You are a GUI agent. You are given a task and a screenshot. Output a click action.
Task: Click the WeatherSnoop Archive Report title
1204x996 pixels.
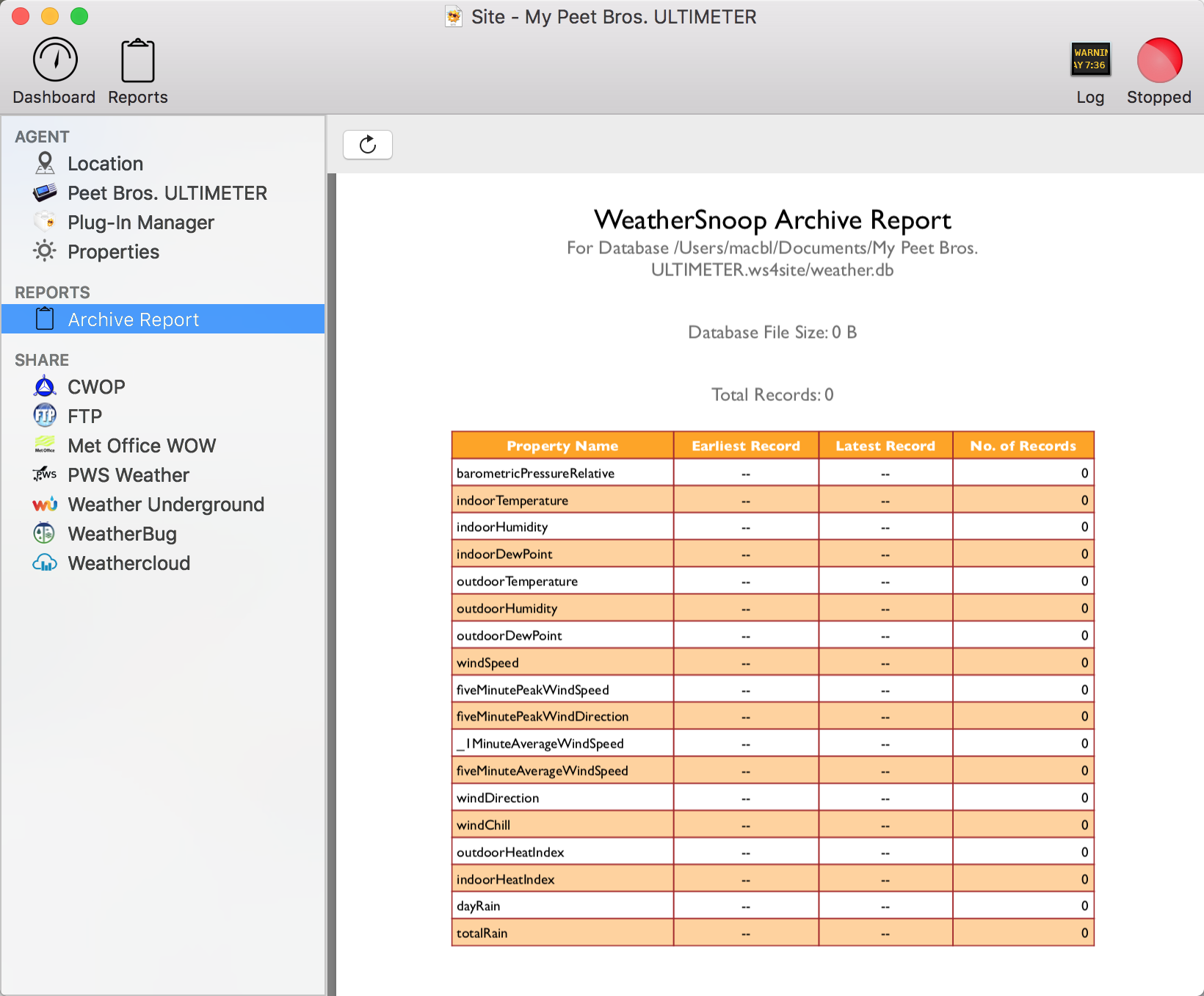(x=772, y=220)
